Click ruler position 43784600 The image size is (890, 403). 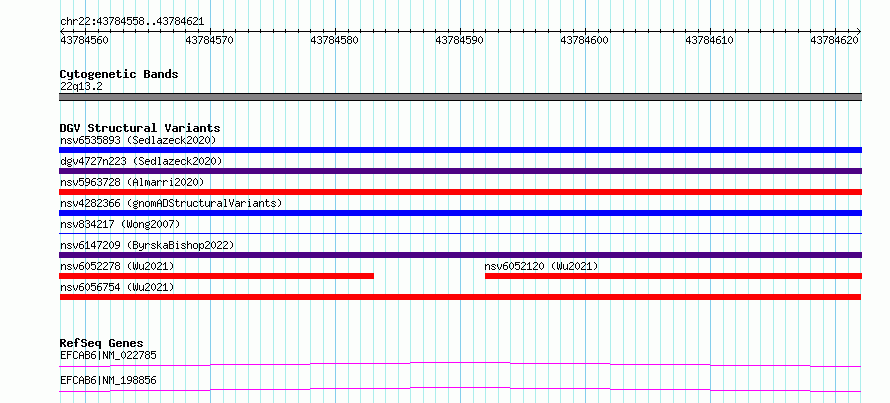[x=585, y=40]
